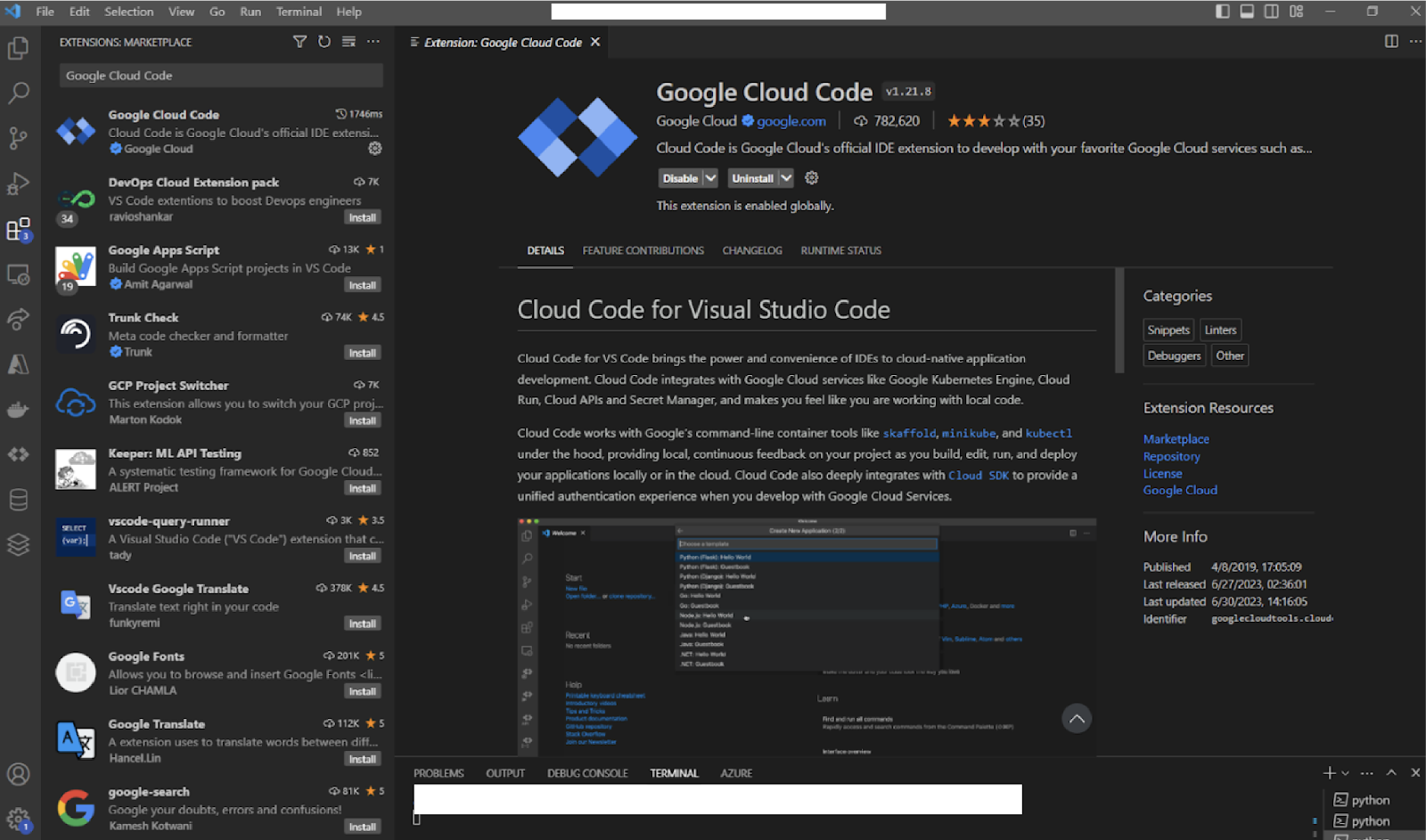
Task: Open terminal panel more actions menu
Action: (x=1367, y=773)
